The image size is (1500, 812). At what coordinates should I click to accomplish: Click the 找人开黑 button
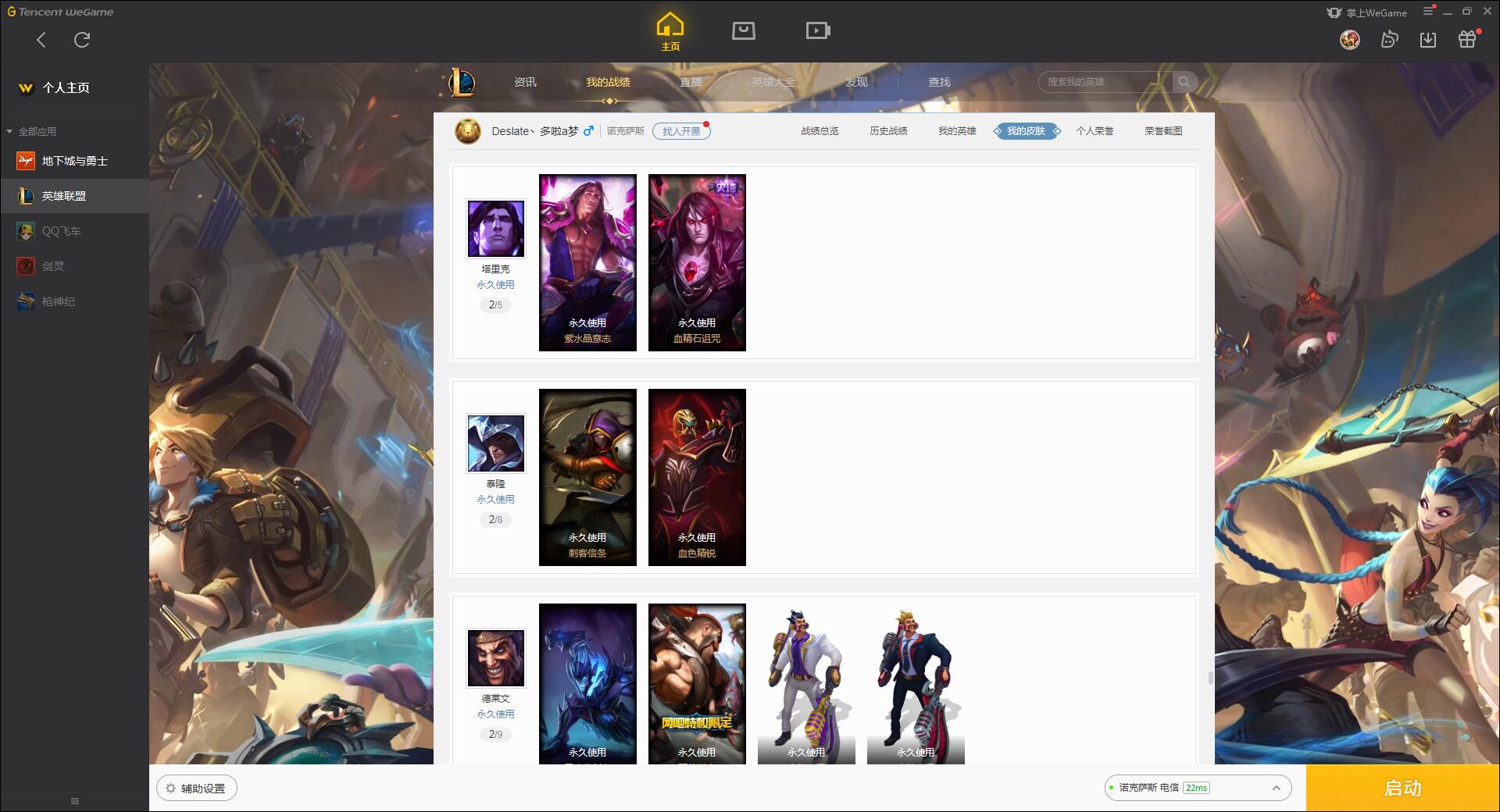point(681,131)
